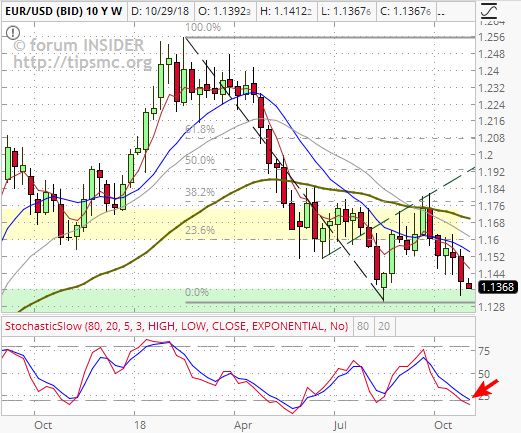Click 1.16 on the price axis
521x433 pixels.
(x=488, y=240)
